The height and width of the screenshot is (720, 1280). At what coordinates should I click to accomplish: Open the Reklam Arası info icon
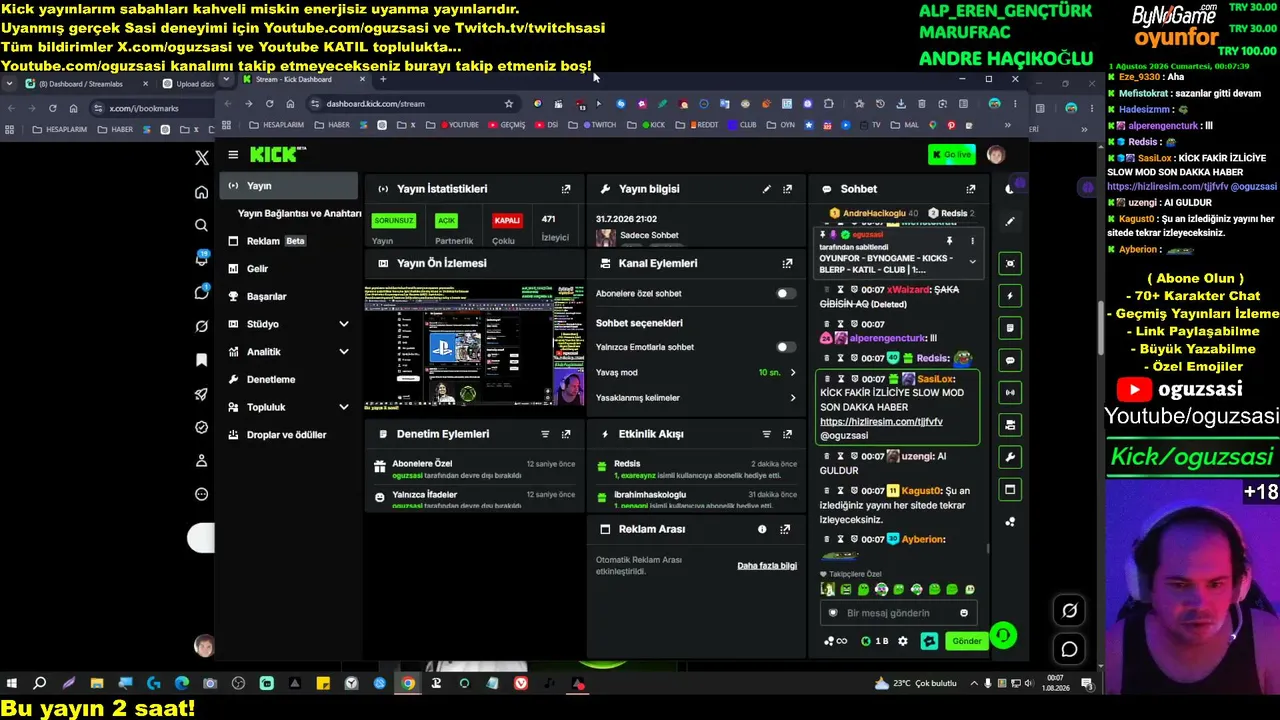tap(762, 529)
